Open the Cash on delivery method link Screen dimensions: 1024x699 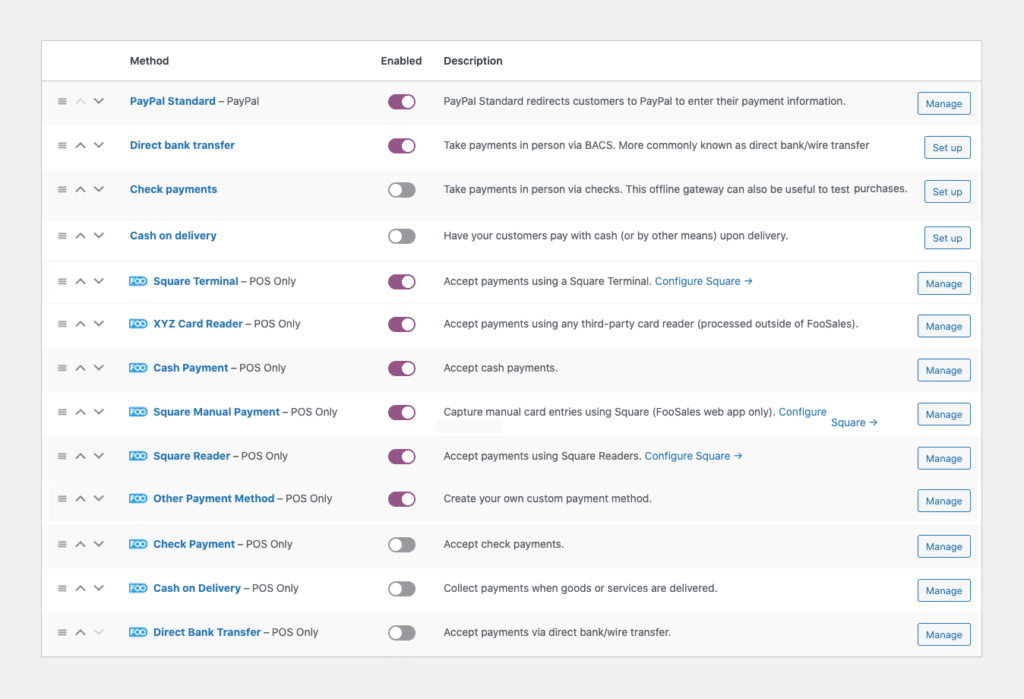173,236
